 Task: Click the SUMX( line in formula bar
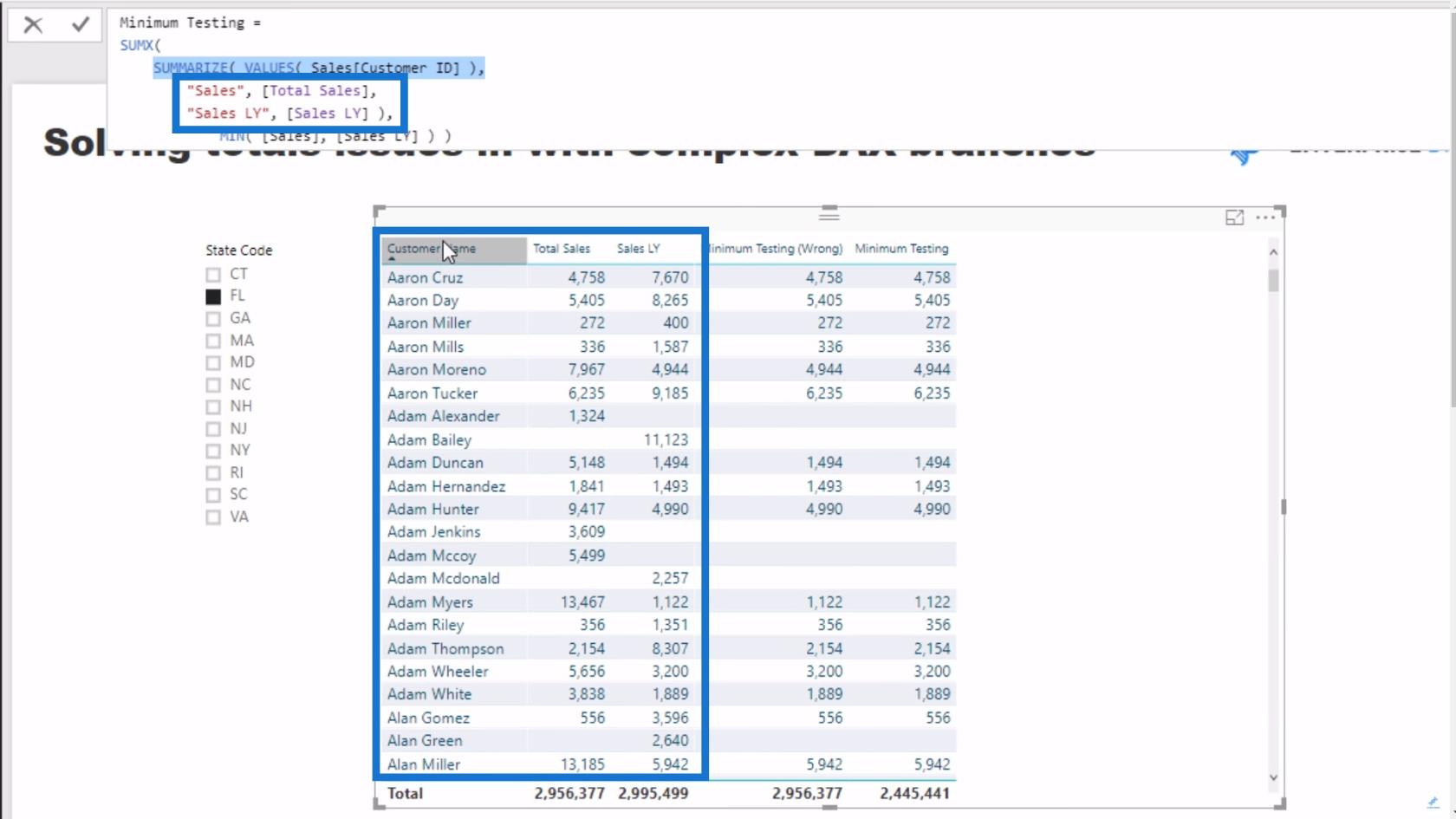point(140,45)
